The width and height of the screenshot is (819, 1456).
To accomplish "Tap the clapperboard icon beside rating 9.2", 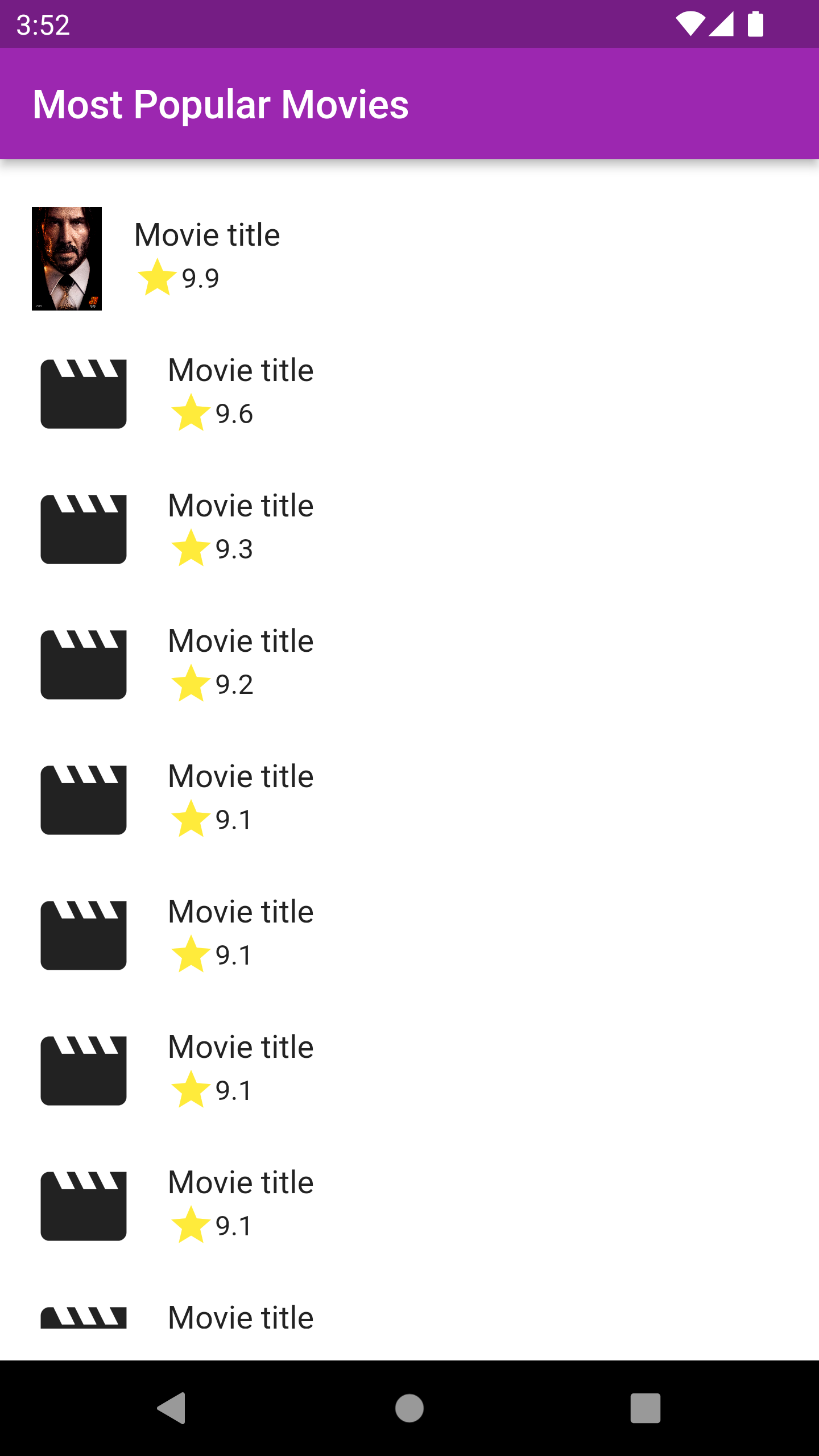I will [x=84, y=664].
